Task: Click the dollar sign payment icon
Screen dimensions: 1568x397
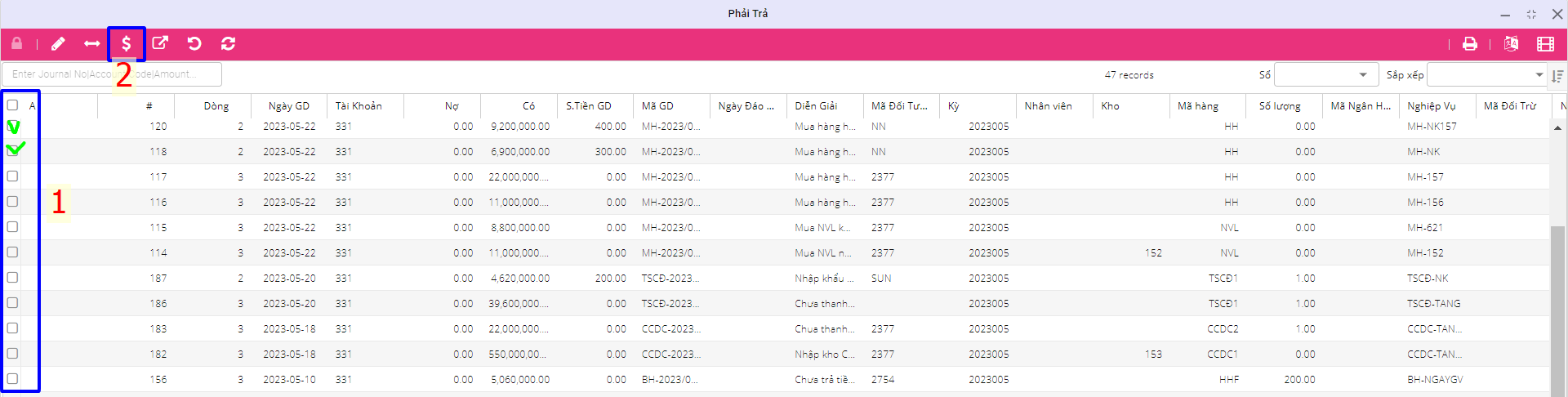Action: 127,44
